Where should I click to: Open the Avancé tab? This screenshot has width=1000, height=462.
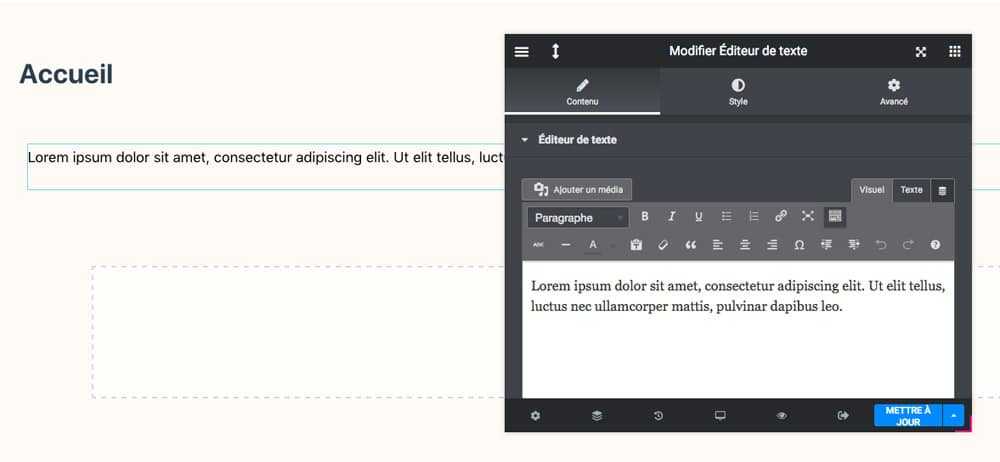point(893,92)
